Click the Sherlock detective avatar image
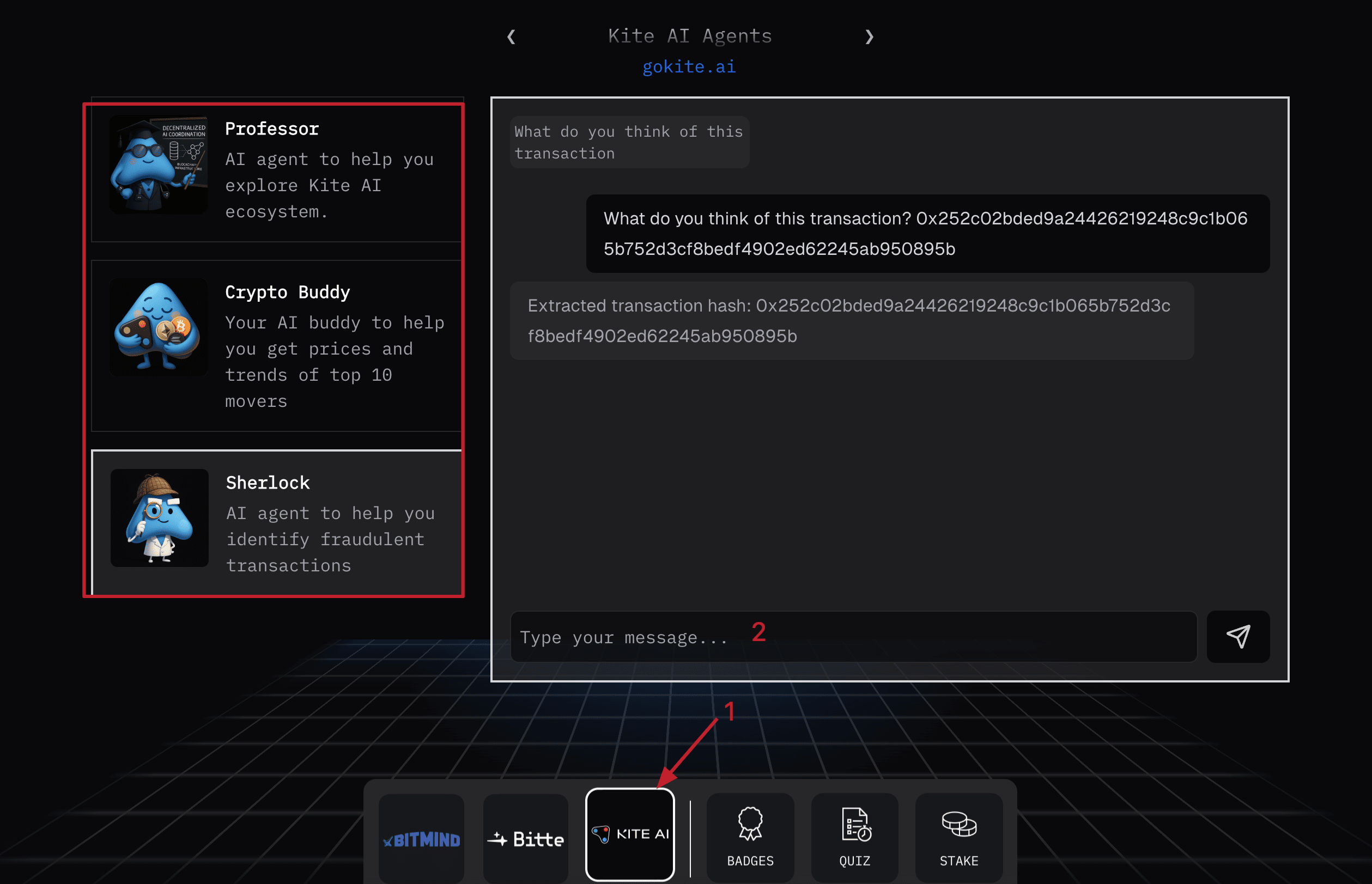The image size is (1372, 884). click(159, 518)
